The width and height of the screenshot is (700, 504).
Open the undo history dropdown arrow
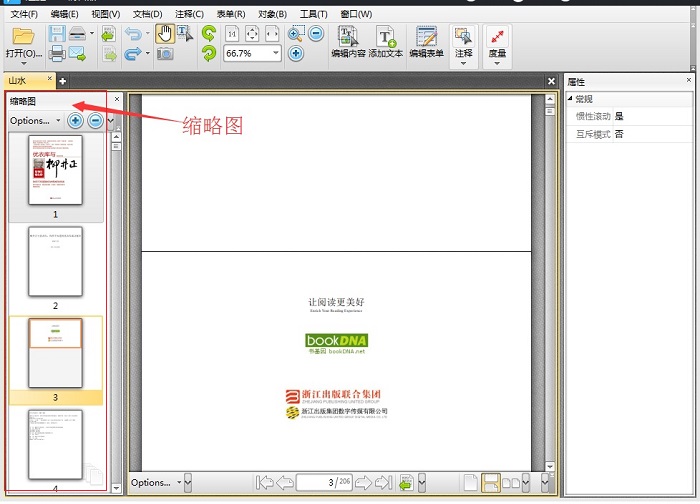point(148,33)
